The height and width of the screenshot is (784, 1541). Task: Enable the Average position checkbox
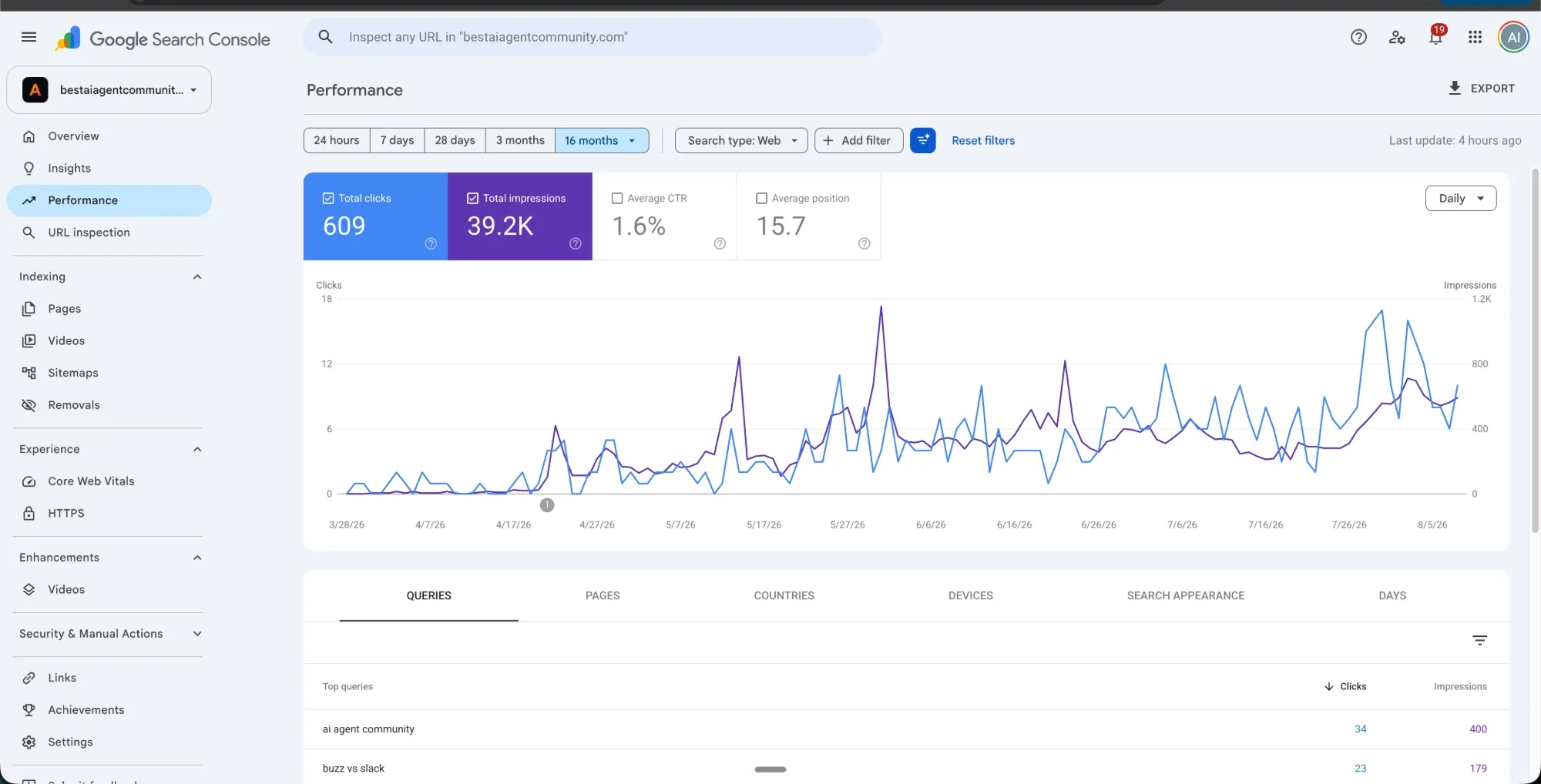coord(761,198)
